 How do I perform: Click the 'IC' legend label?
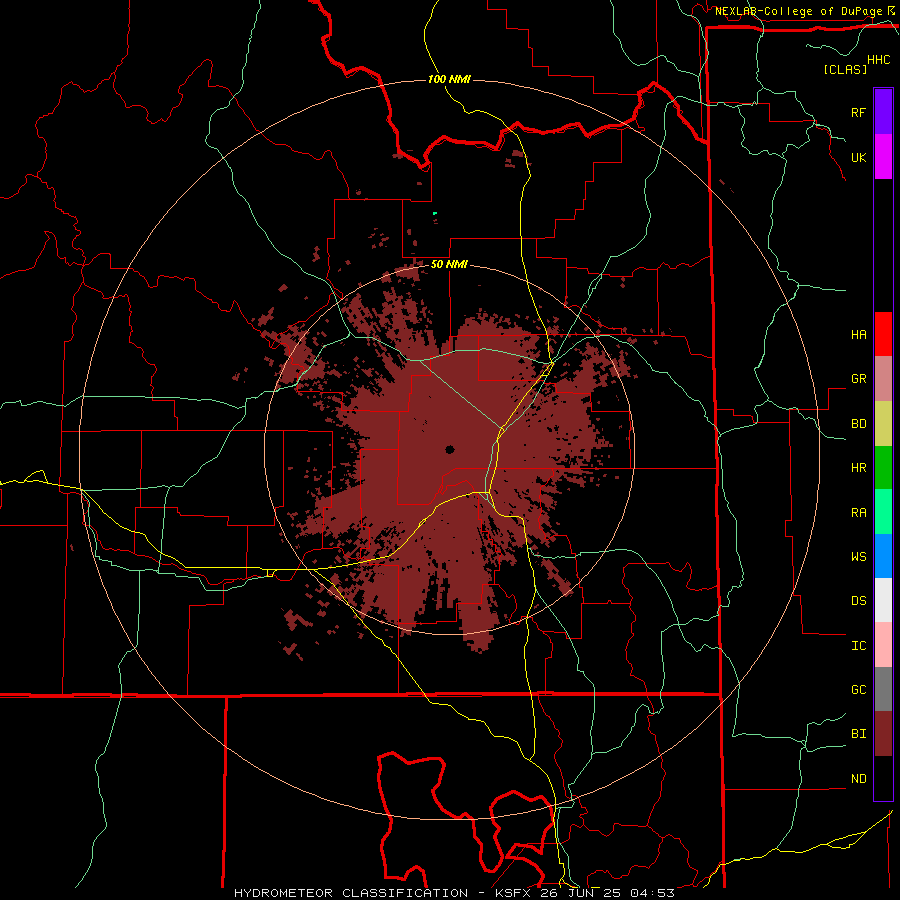pyautogui.click(x=858, y=646)
